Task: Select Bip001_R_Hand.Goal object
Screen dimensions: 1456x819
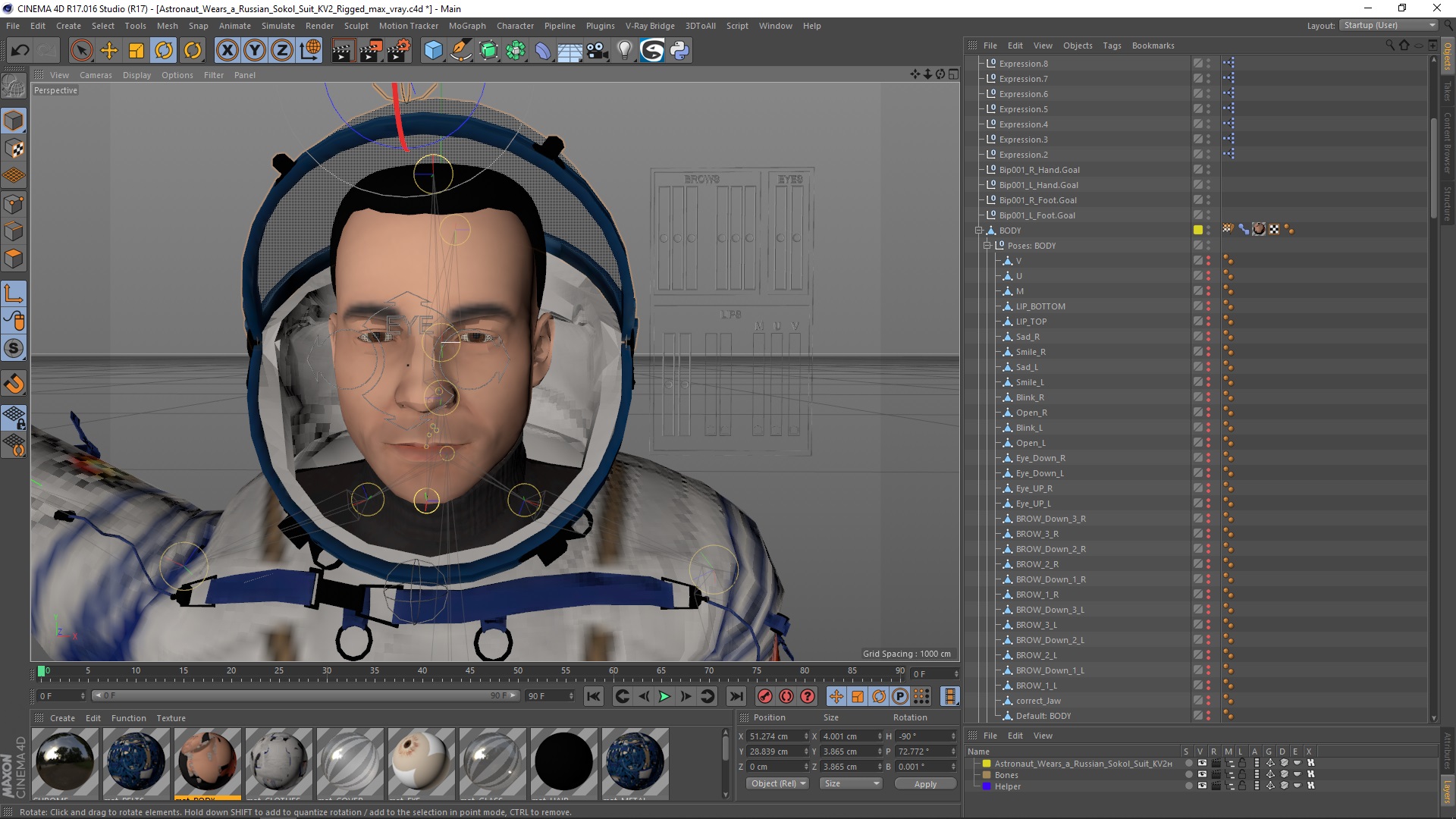Action: point(1039,170)
